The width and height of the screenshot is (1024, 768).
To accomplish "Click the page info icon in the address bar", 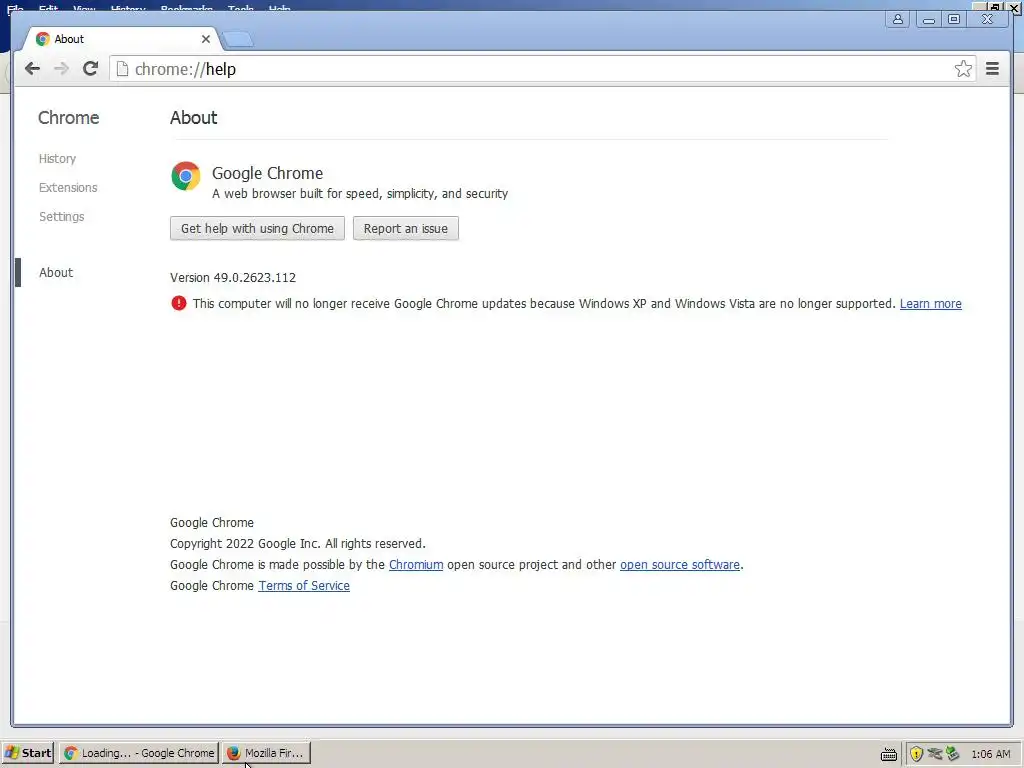I will [122, 69].
